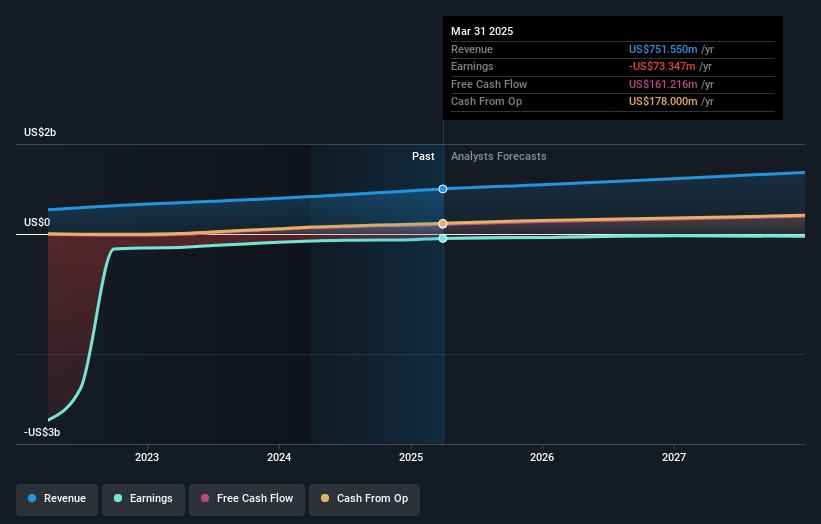Click the Cash From Op label in tooltip
The image size is (821, 524).
click(x=486, y=102)
